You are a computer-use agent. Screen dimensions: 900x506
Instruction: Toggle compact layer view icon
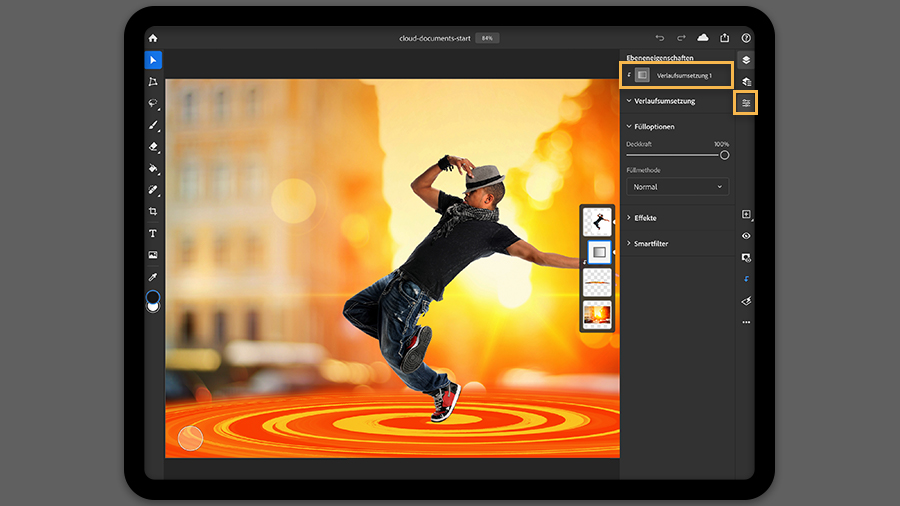point(746,60)
